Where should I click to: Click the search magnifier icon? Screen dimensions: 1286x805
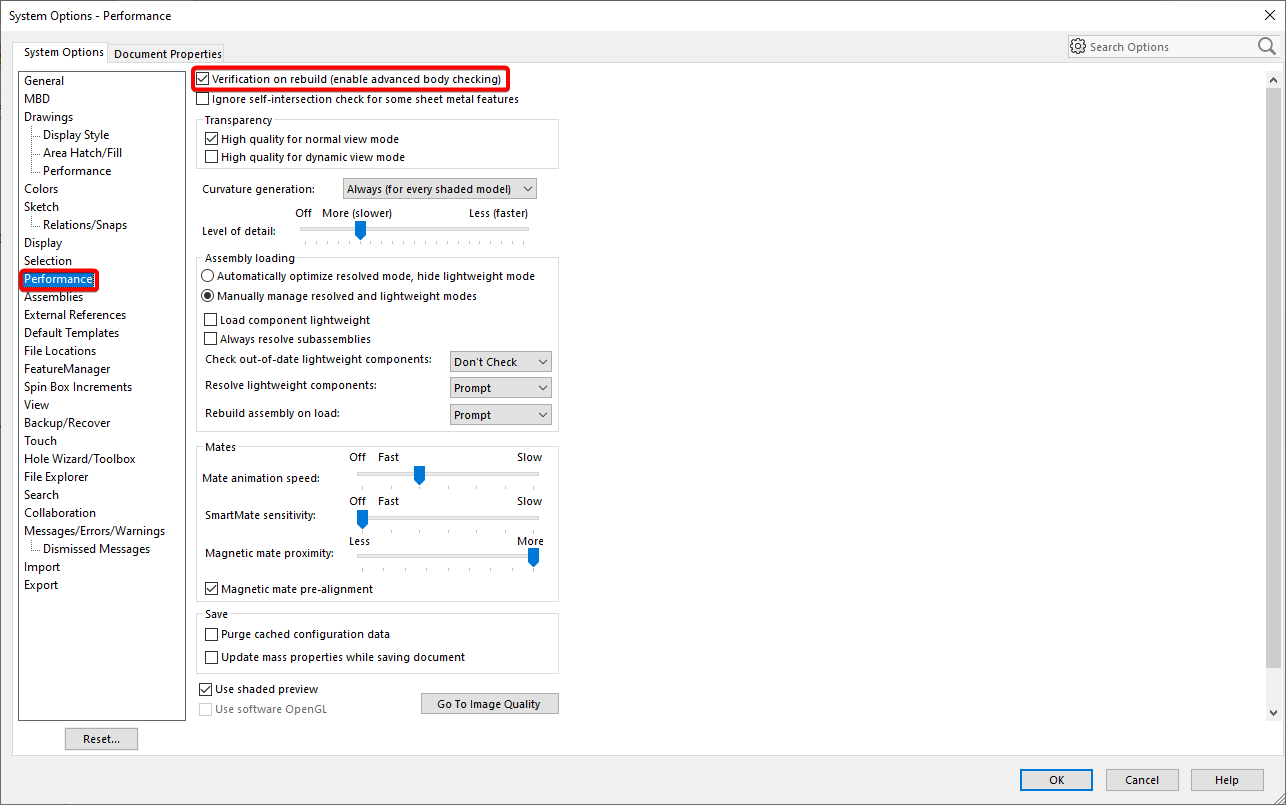1266,46
